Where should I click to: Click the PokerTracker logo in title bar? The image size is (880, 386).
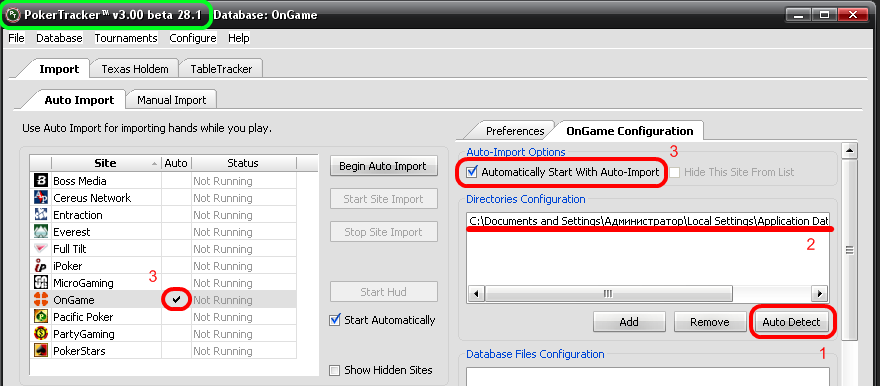13,15
